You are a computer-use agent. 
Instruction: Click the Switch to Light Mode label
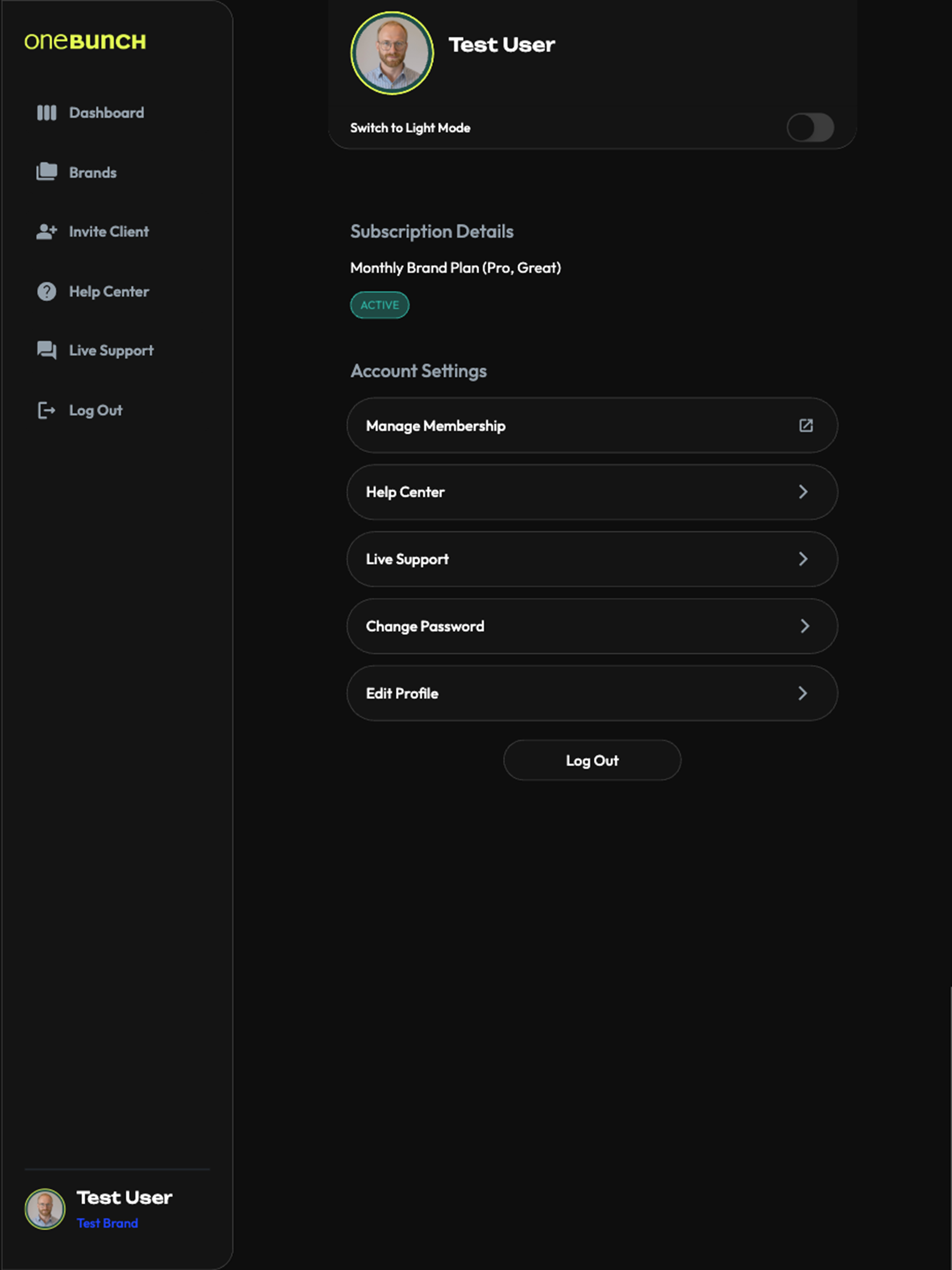pyautogui.click(x=410, y=128)
